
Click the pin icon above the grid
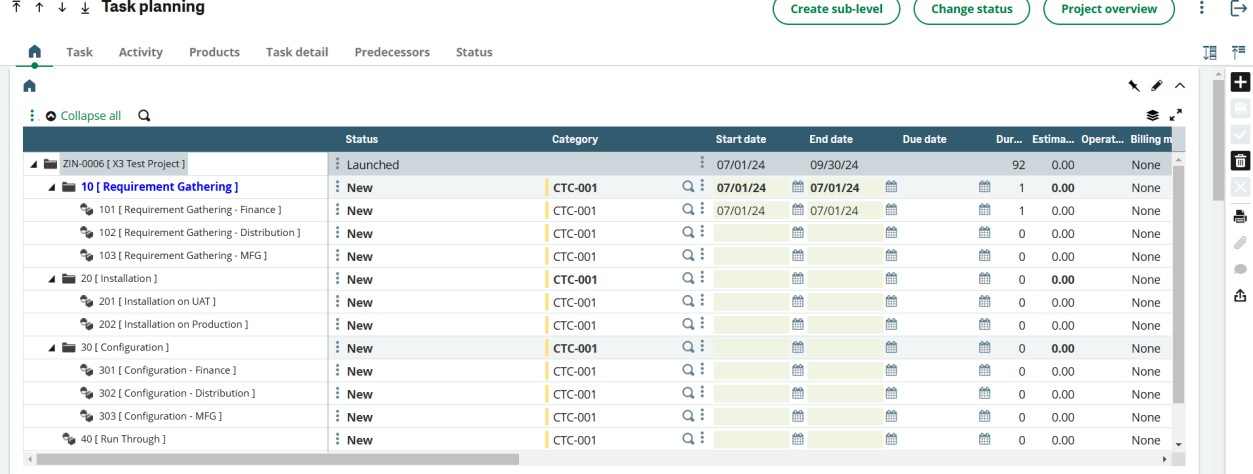tap(1135, 87)
